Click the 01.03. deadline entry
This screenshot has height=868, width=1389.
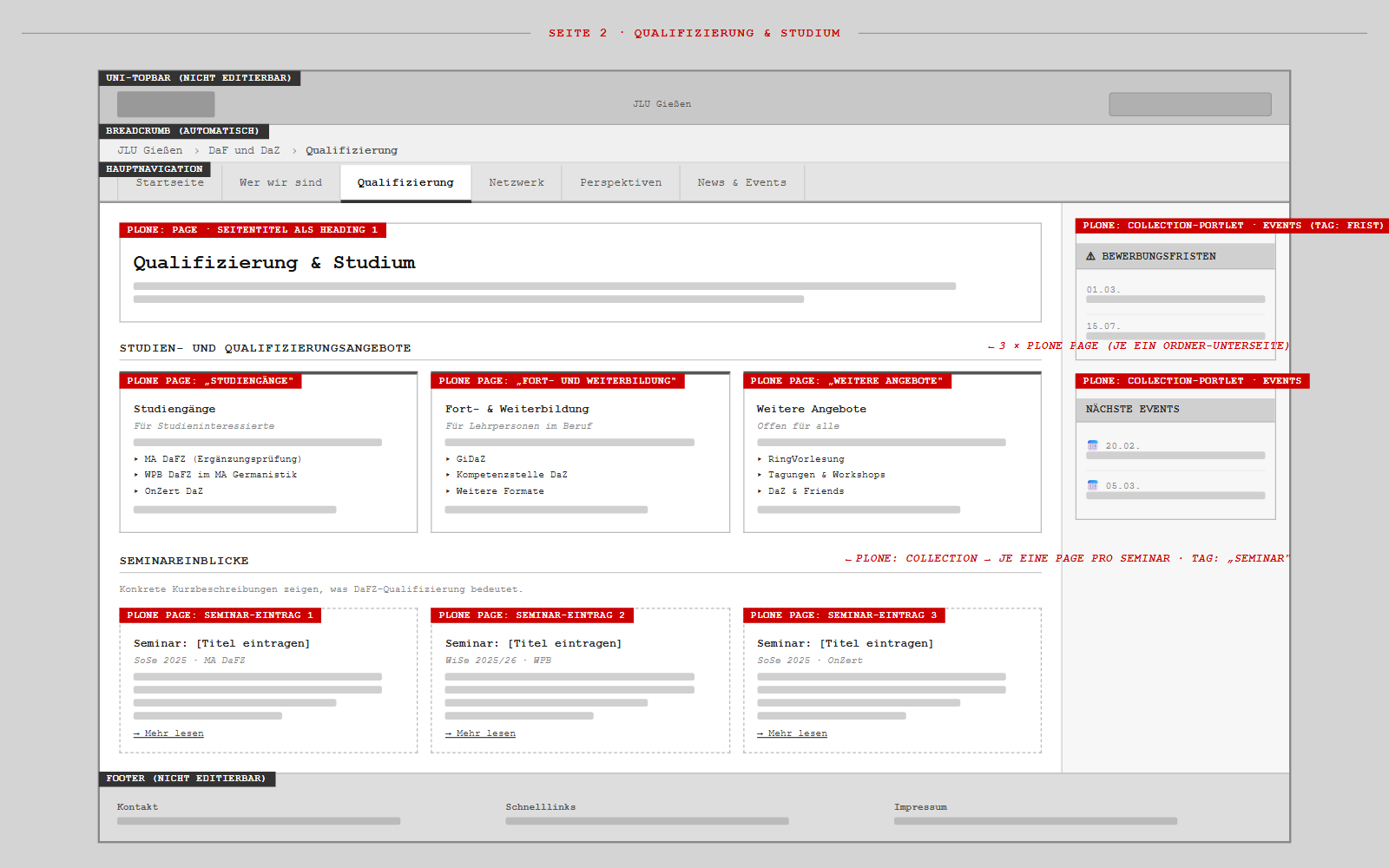click(x=1175, y=295)
